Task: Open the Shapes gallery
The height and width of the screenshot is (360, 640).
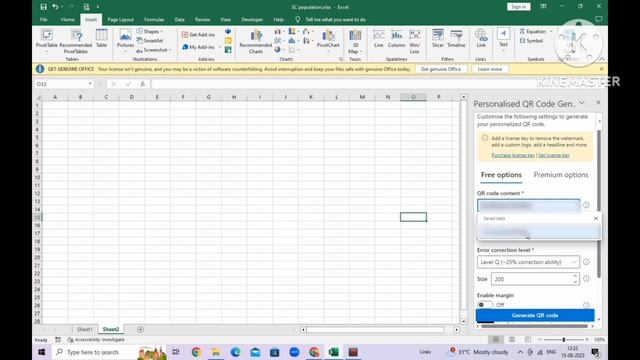Action: (x=150, y=31)
